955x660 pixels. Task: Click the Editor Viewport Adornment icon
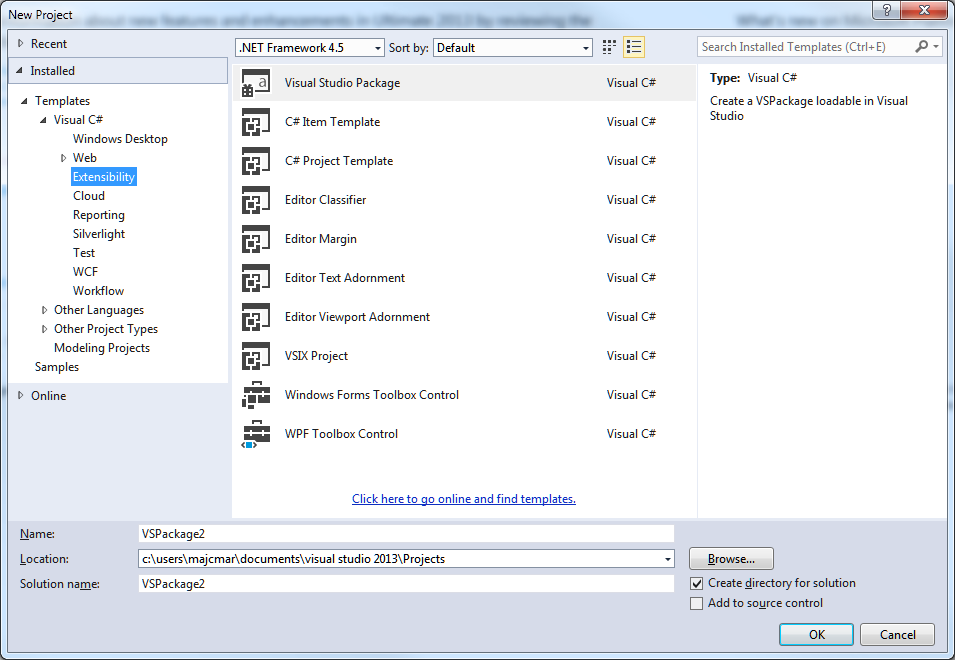click(256, 317)
